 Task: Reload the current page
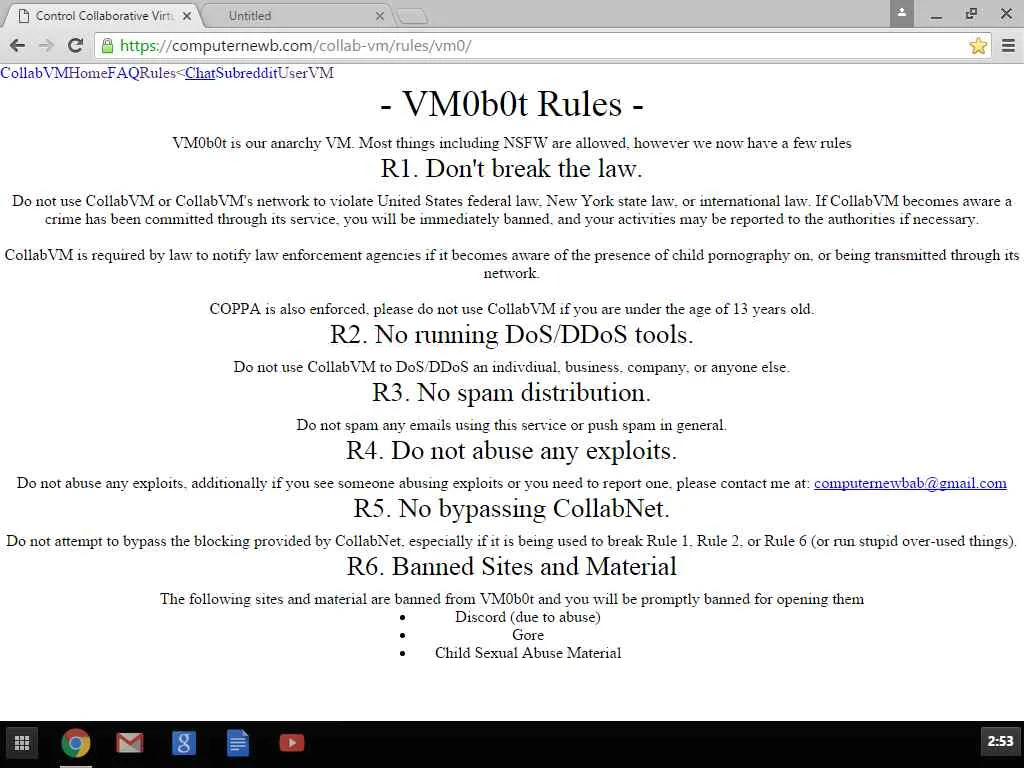point(75,45)
